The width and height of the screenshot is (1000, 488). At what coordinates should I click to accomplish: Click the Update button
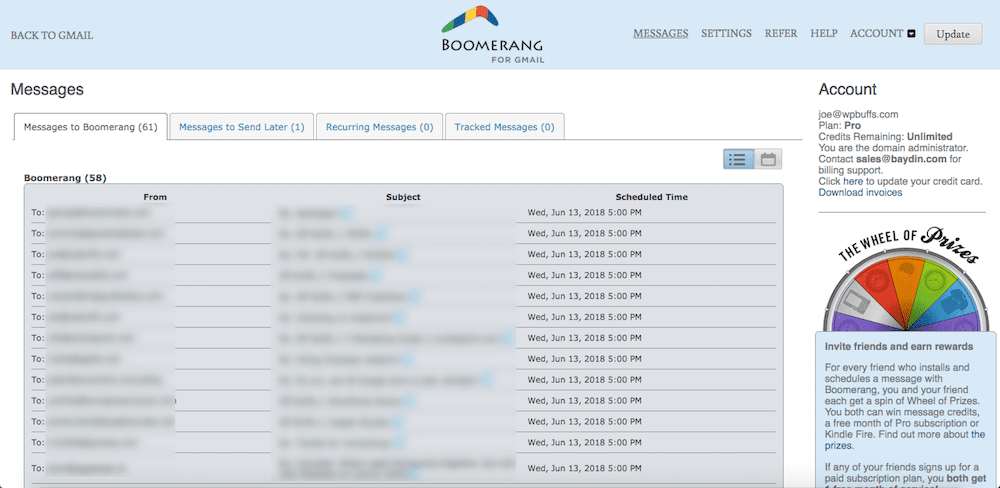953,34
